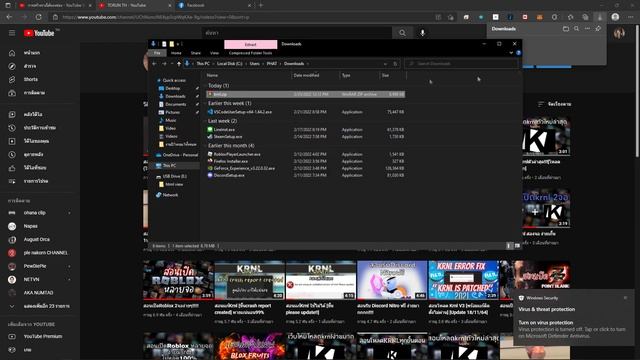The width and height of the screenshot is (640, 360).
Task: Go up one folder in File Explorer
Action: click(x=179, y=64)
